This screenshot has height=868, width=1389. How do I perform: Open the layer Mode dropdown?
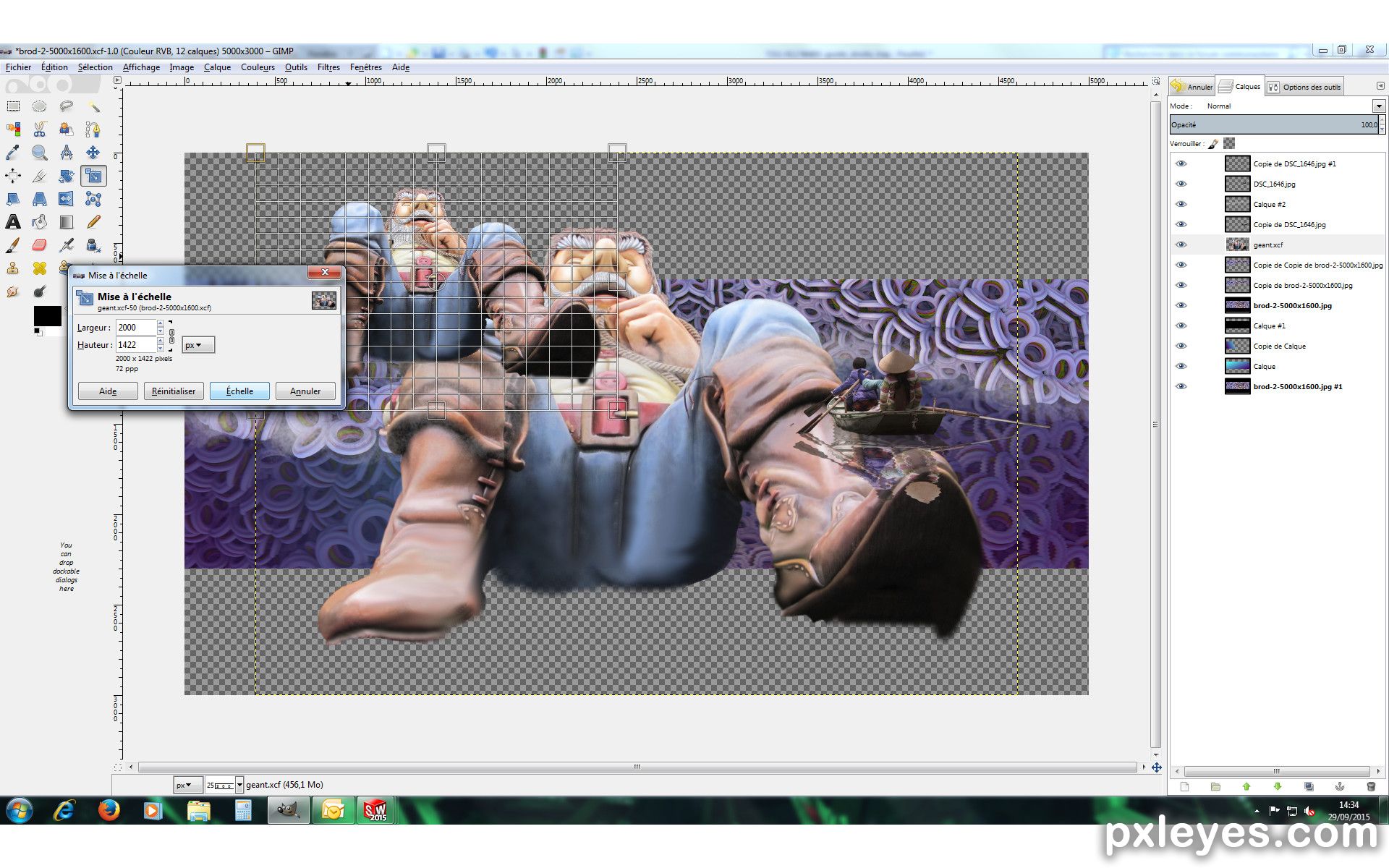tap(1379, 106)
